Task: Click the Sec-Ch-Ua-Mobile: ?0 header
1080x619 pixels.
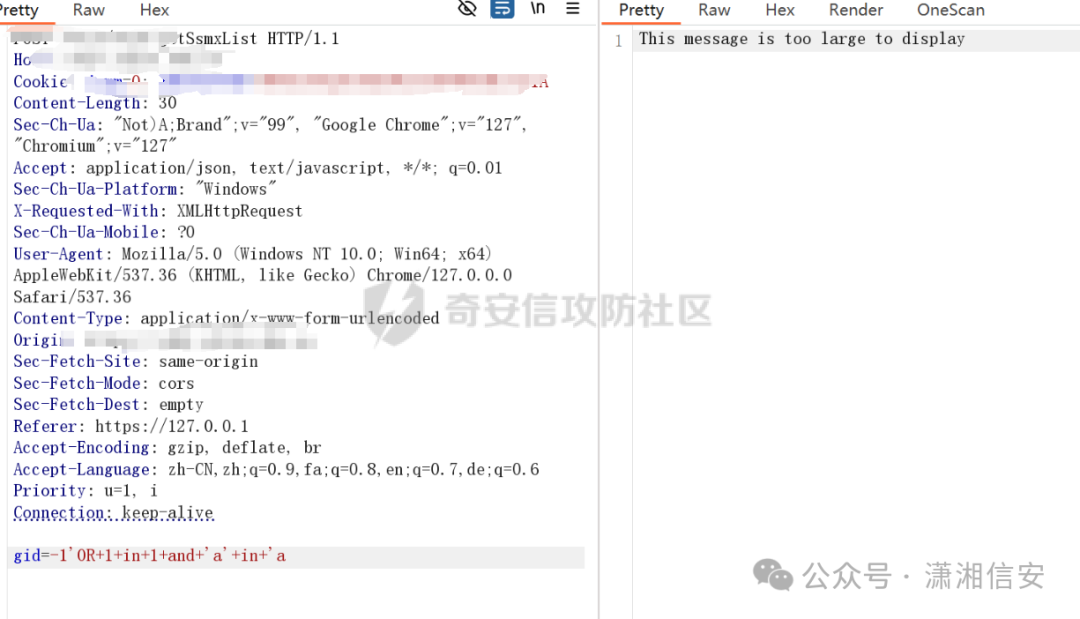Action: pyautogui.click(x=104, y=233)
